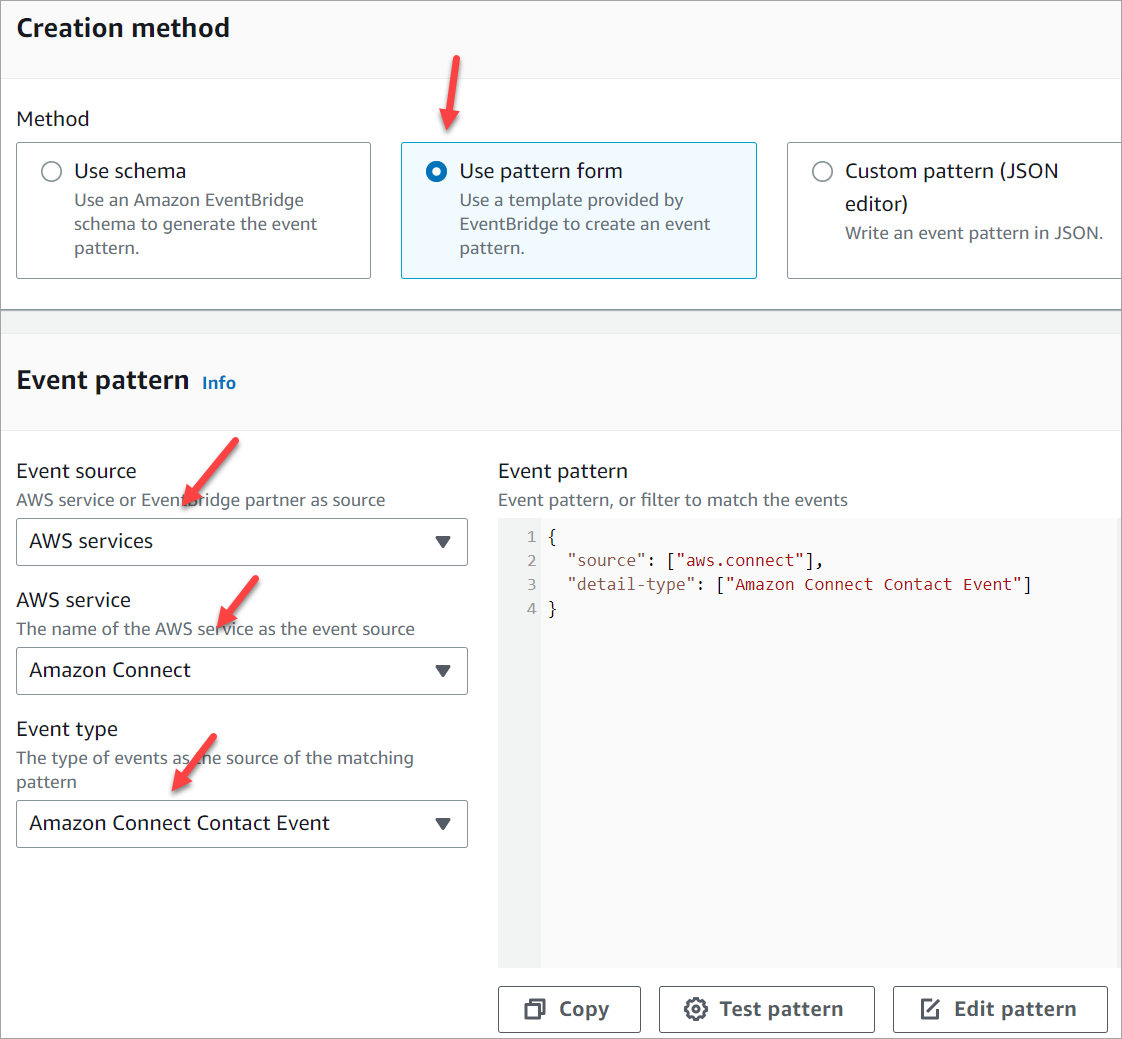Viewport: 1122px width, 1039px height.
Task: Select Custom pattern (JSON editor) method
Action: point(822,171)
